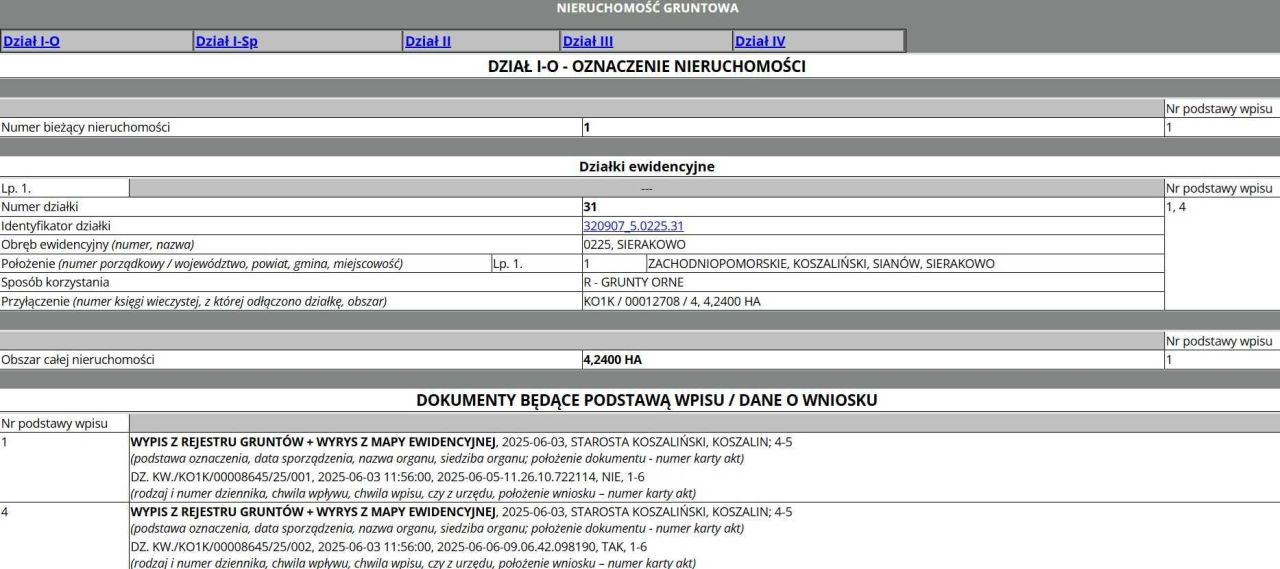Click 'Nr podstawy wpisu' header above documents list
This screenshot has width=1280, height=569.
point(54,424)
